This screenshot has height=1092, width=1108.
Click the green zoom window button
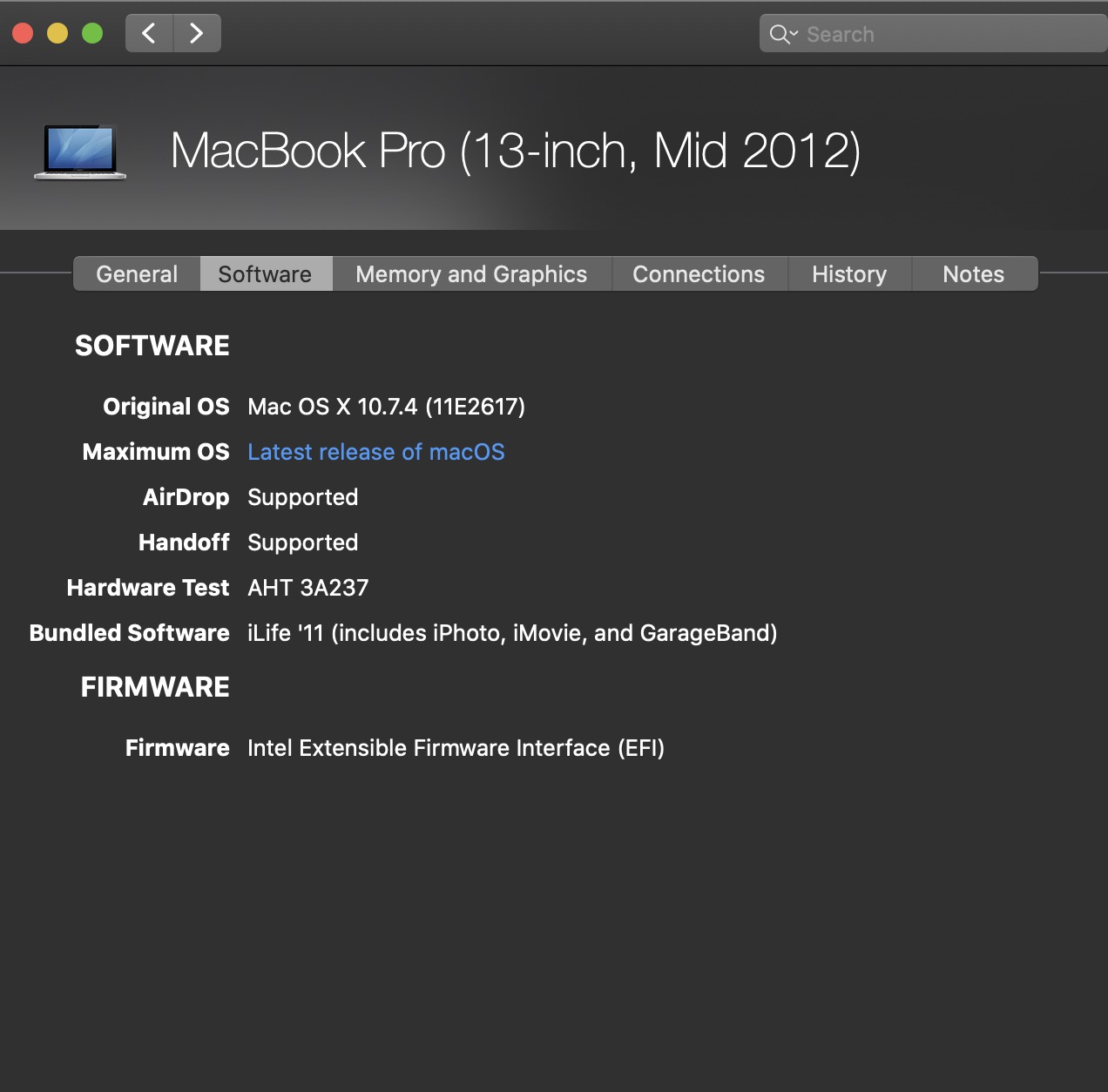92,34
